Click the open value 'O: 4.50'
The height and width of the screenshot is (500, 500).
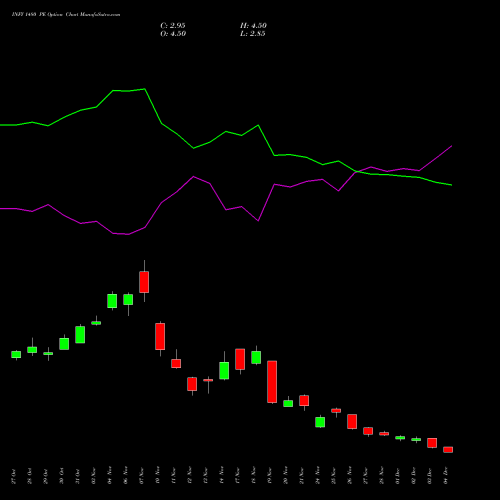click(173, 34)
